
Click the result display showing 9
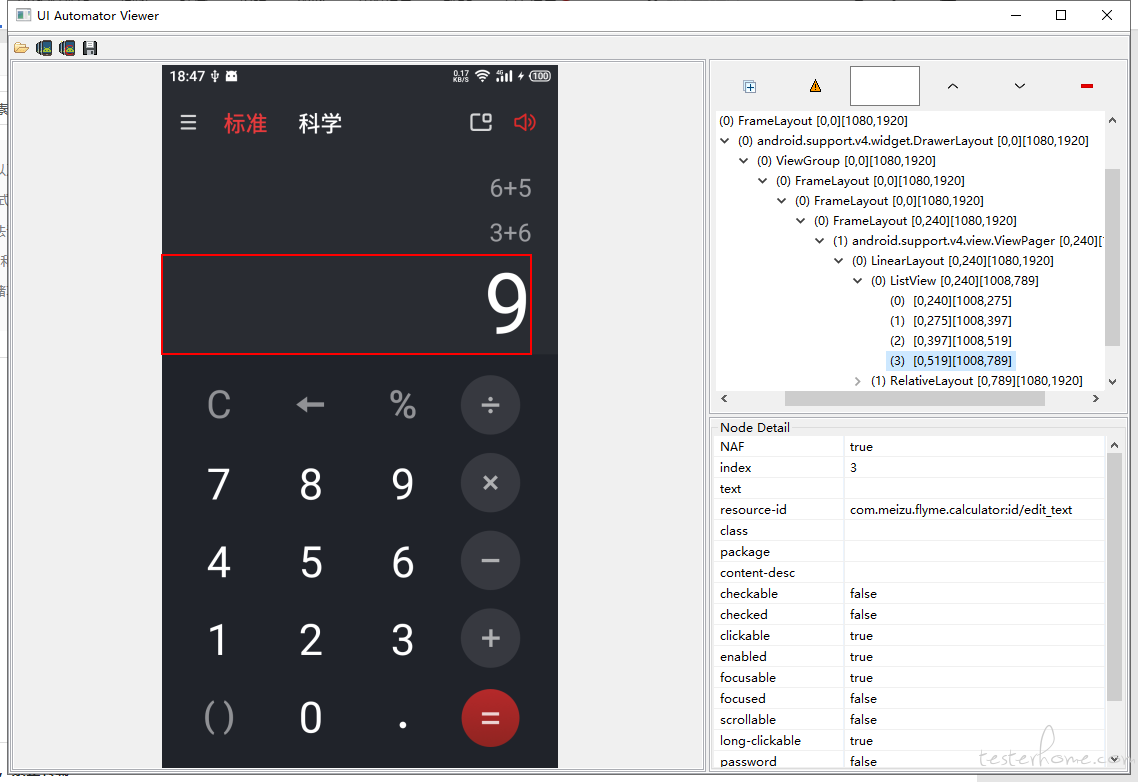click(347, 304)
